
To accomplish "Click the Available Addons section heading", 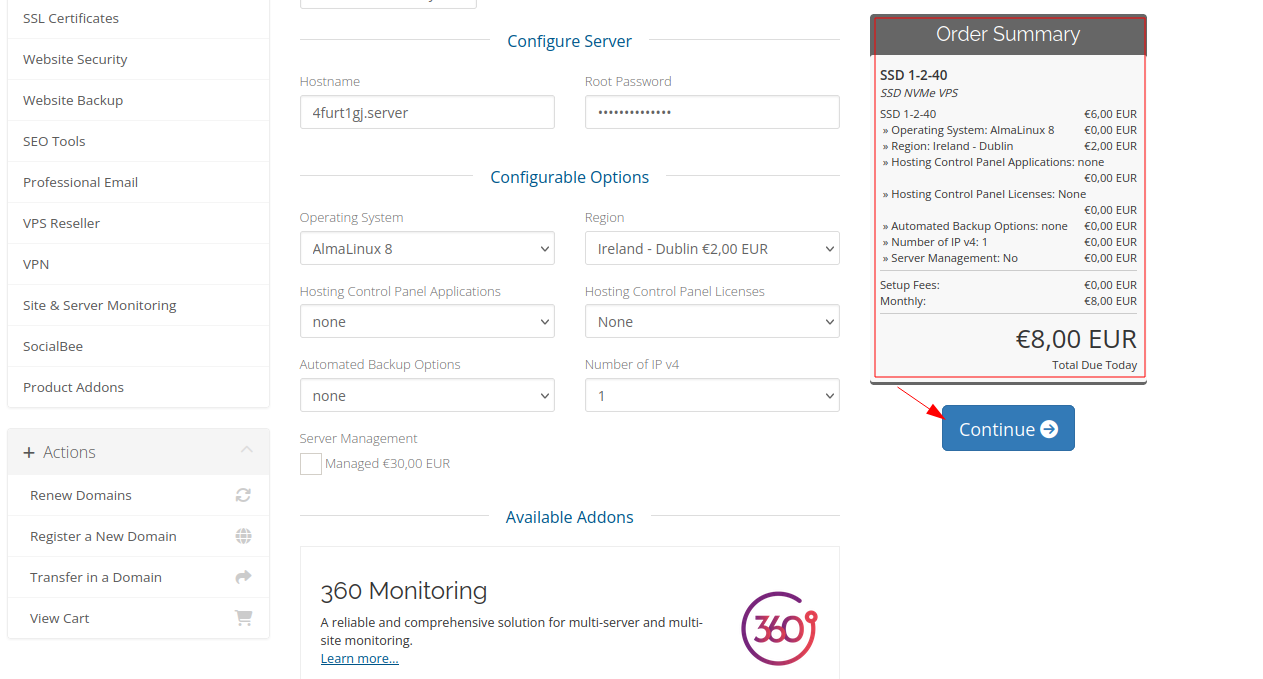I will click(x=570, y=517).
